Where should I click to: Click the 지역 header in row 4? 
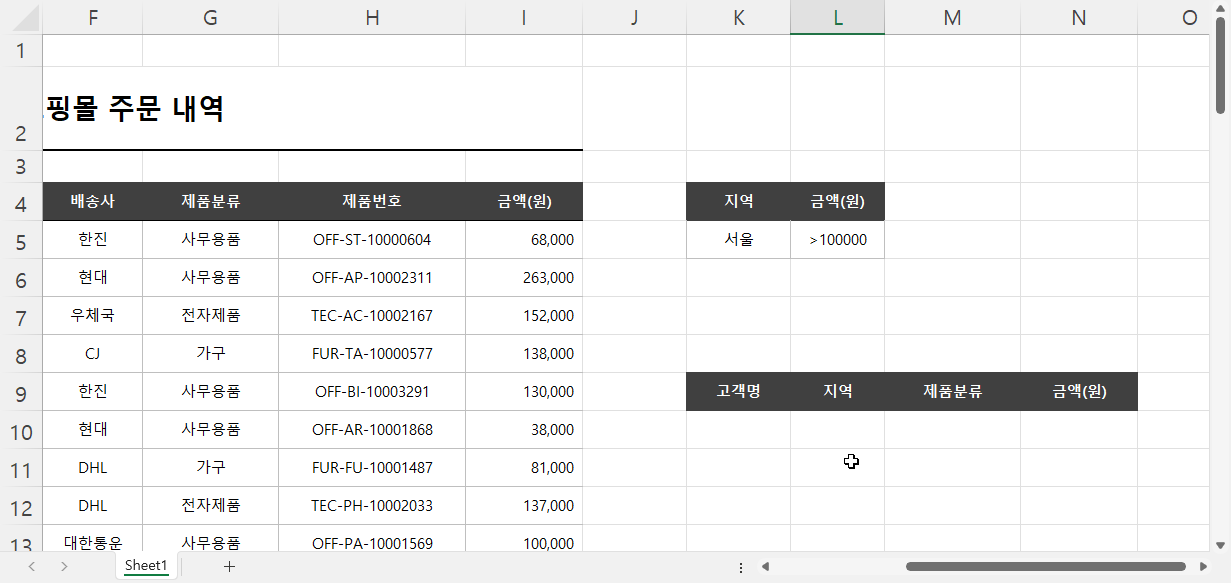coord(738,201)
